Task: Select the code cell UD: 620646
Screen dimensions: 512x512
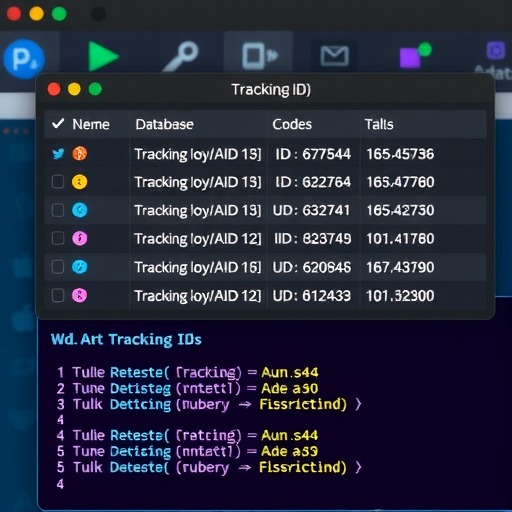Action: 312,267
